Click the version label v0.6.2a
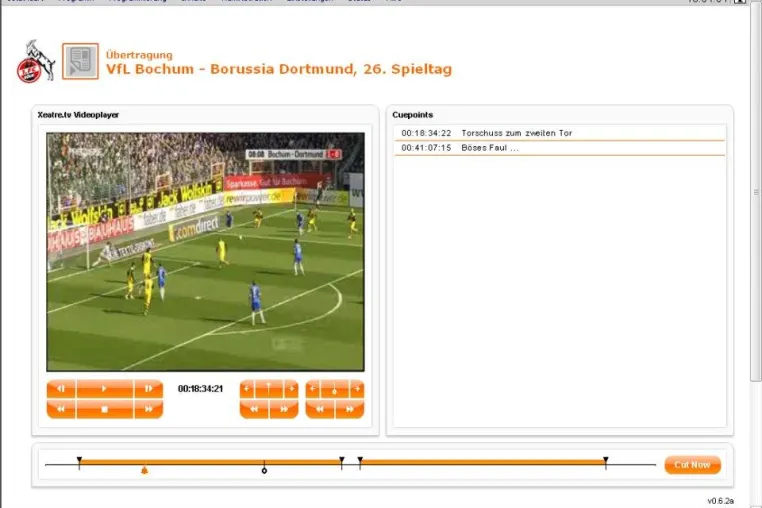This screenshot has width=762, height=508. (x=720, y=501)
